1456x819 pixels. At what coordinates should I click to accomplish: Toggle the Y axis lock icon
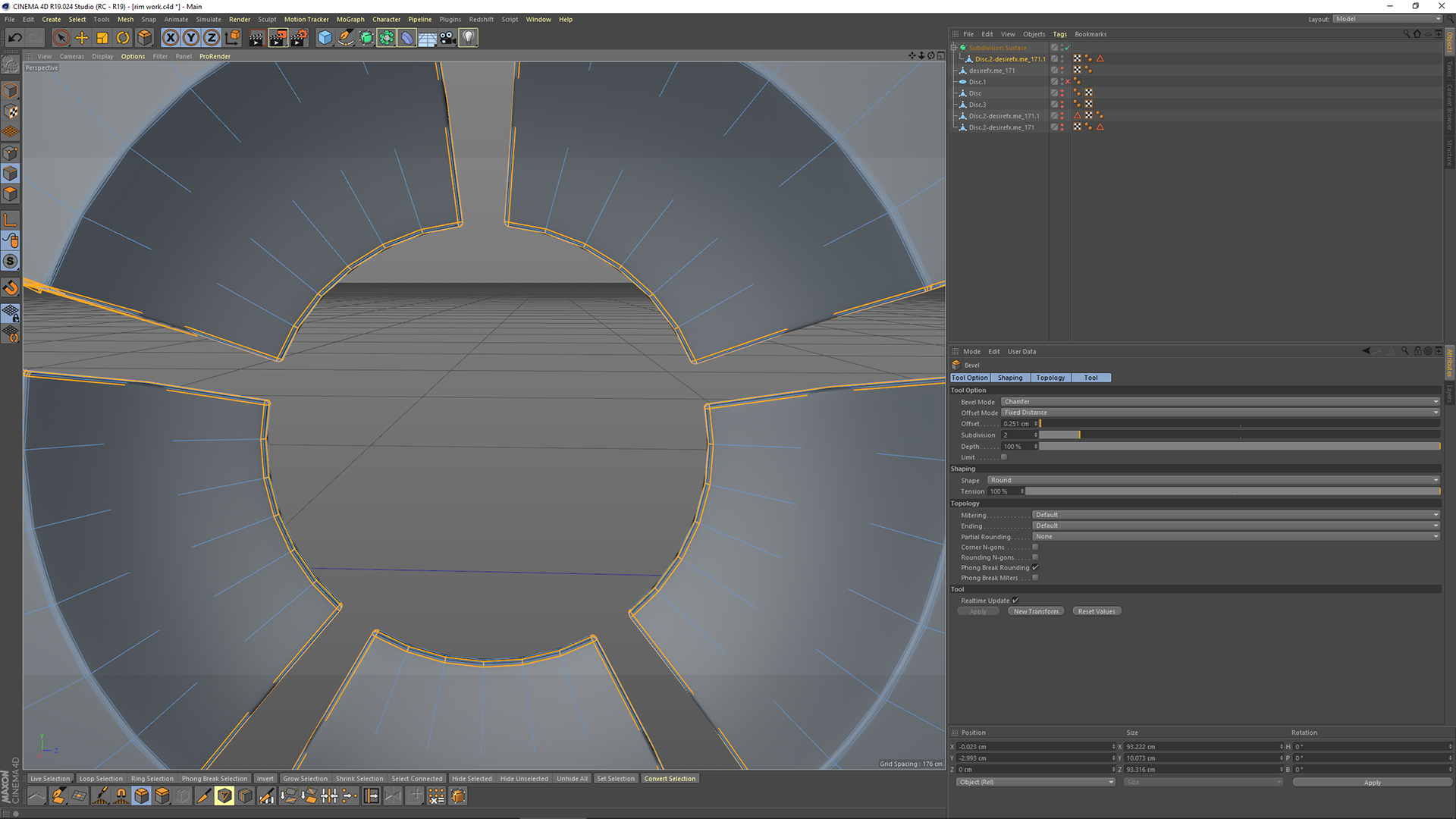click(x=191, y=37)
